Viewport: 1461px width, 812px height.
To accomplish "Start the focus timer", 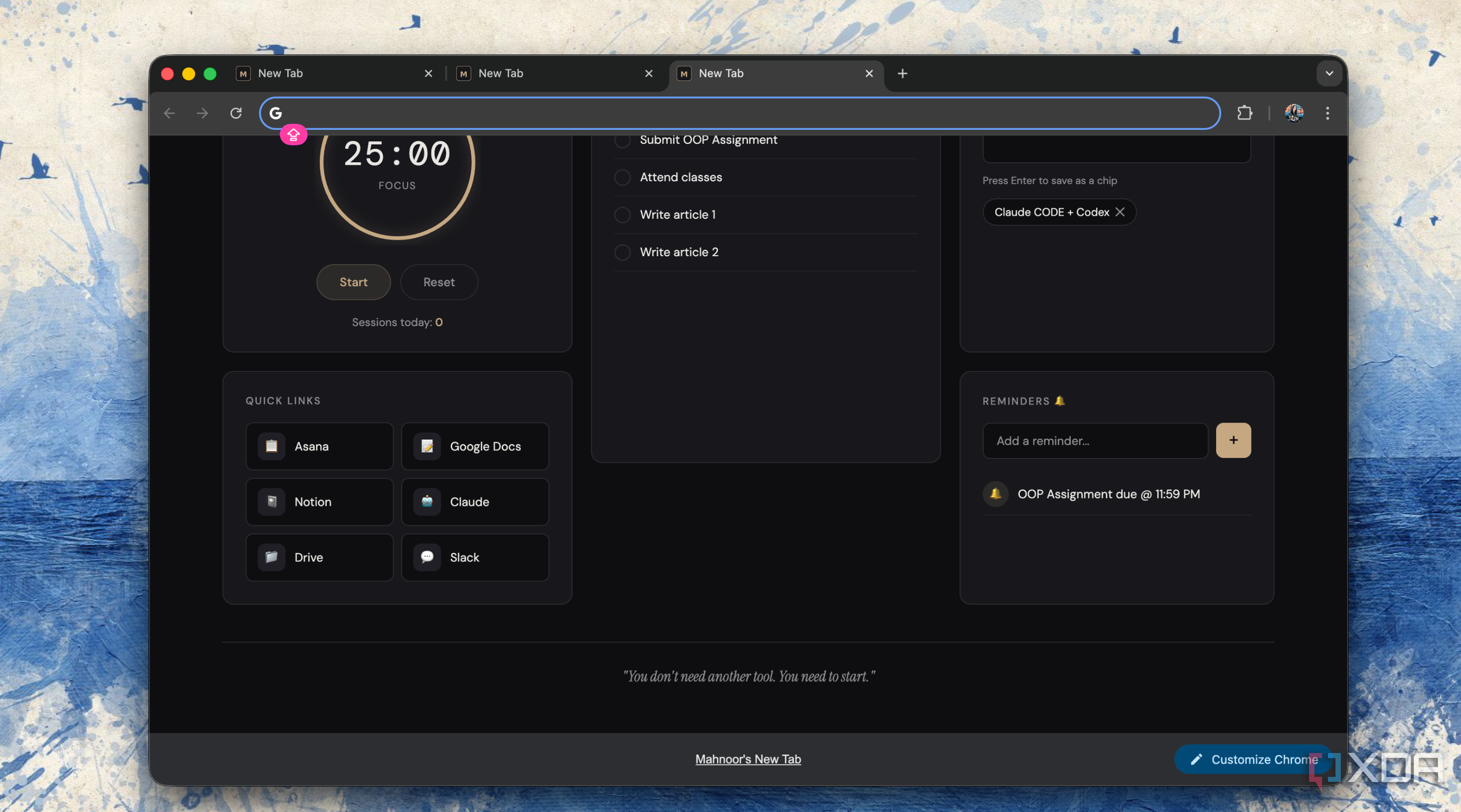I will (353, 282).
